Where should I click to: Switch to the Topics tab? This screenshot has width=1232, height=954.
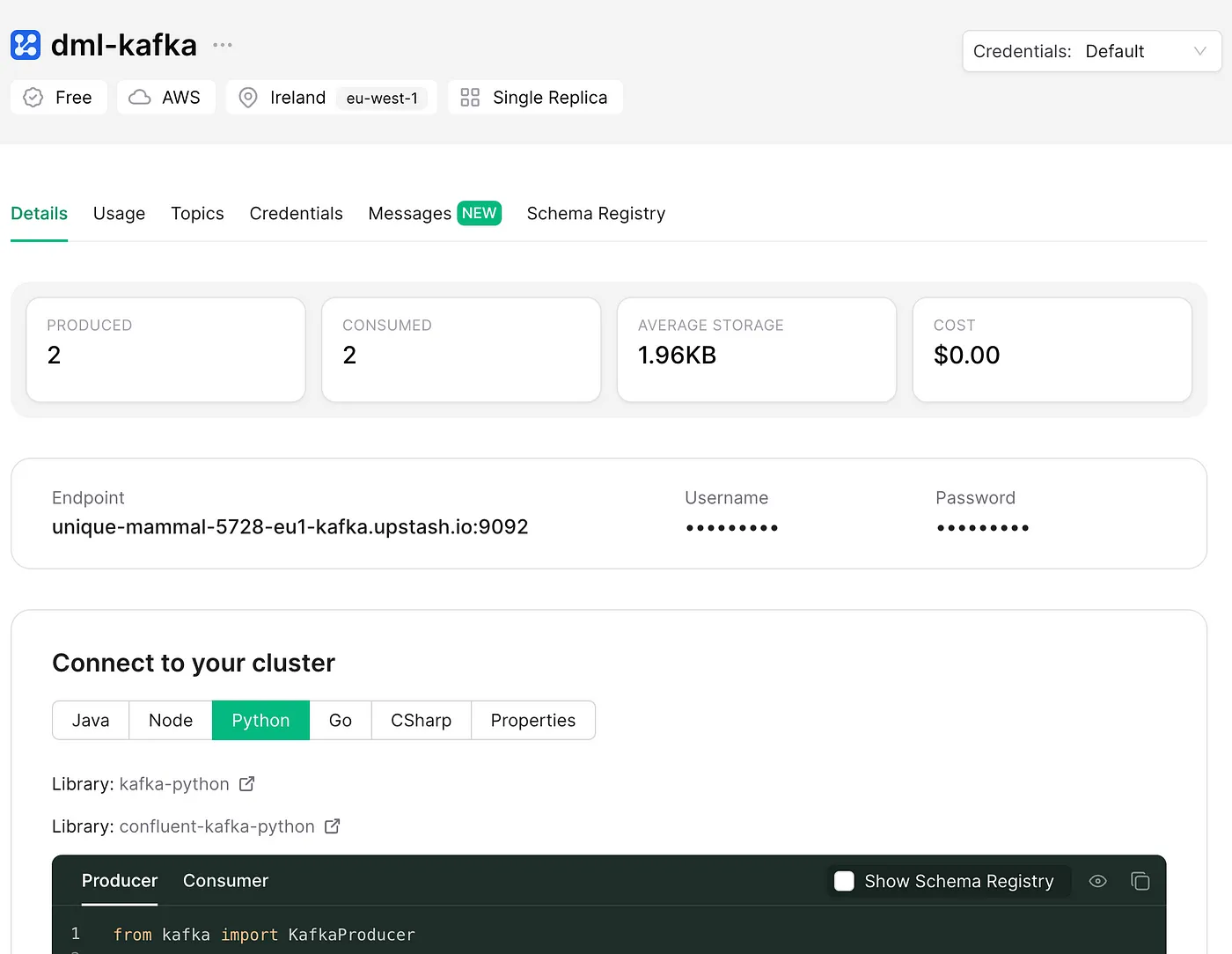197,214
